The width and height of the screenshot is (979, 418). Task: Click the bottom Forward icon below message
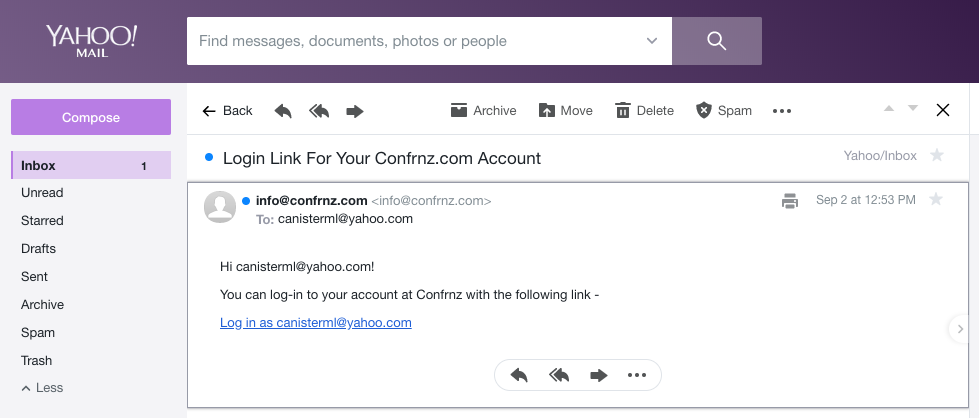tap(599, 376)
